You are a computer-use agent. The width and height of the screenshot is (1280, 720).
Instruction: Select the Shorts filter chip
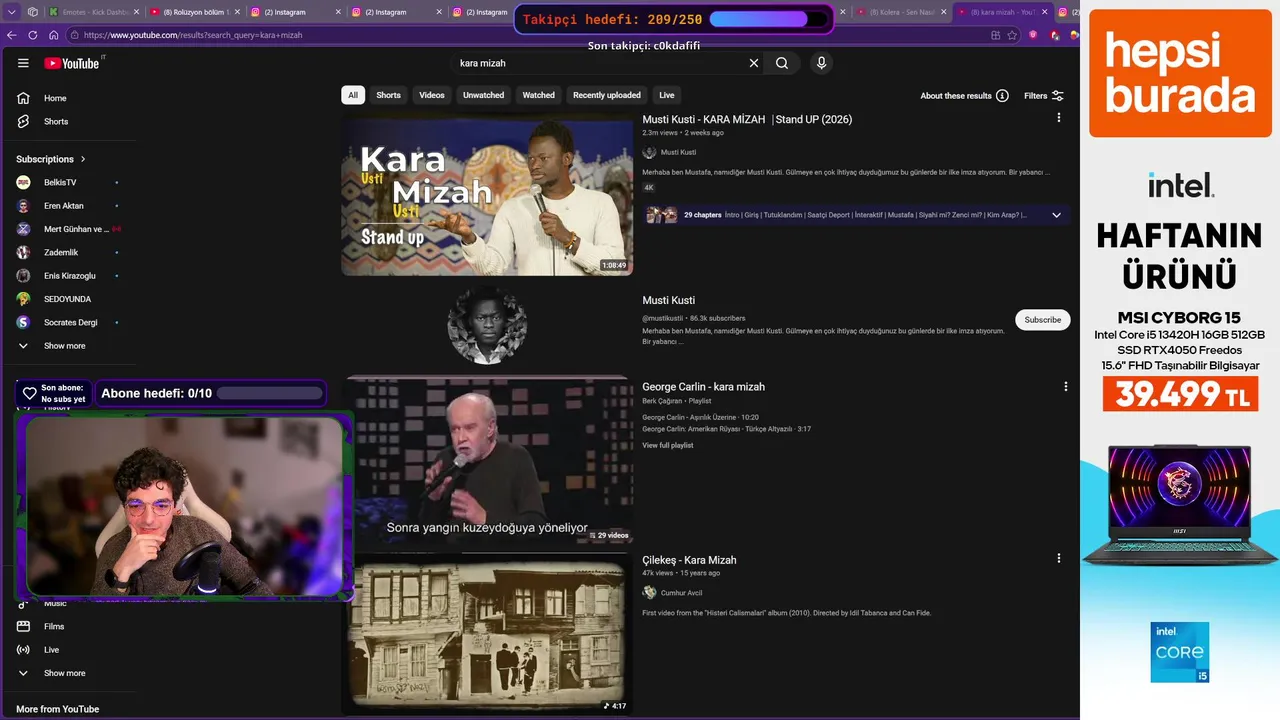pyautogui.click(x=388, y=95)
